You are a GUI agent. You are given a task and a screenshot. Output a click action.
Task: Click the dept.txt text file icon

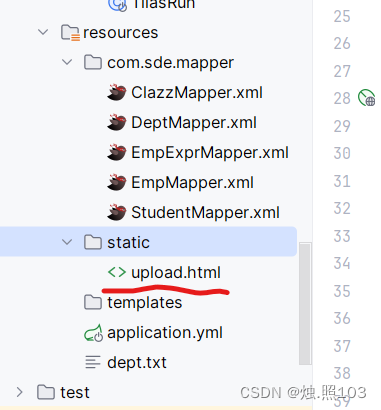point(93,362)
